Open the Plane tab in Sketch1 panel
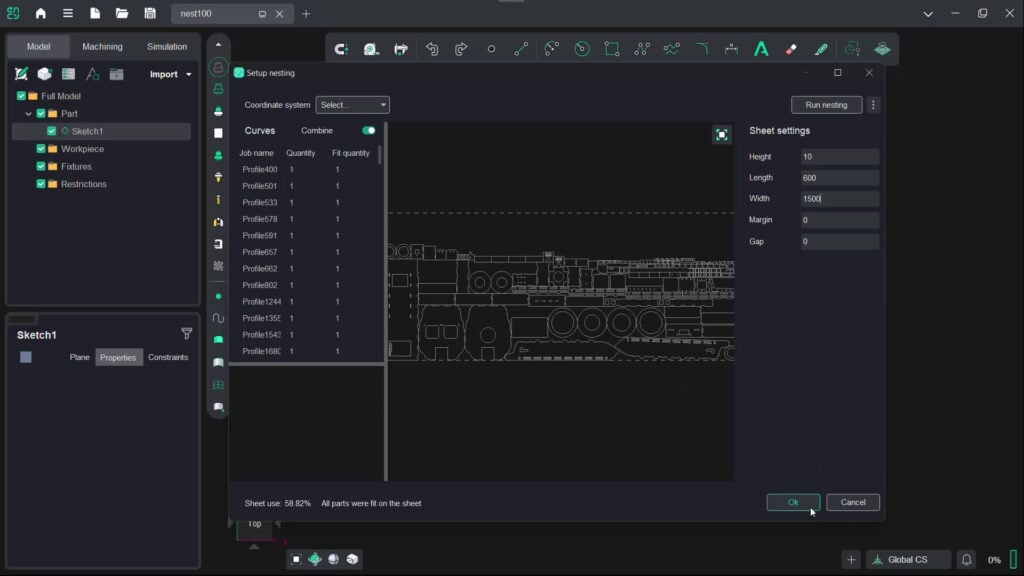 (80, 357)
